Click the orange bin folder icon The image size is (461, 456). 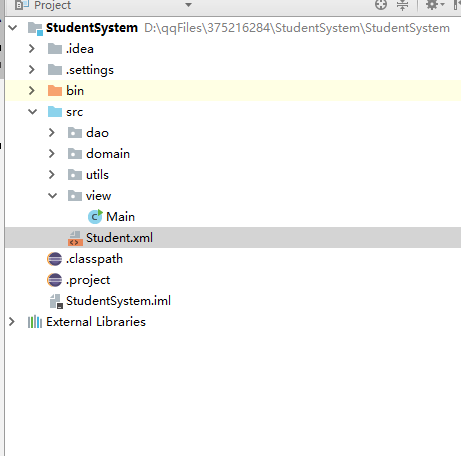pos(55,91)
